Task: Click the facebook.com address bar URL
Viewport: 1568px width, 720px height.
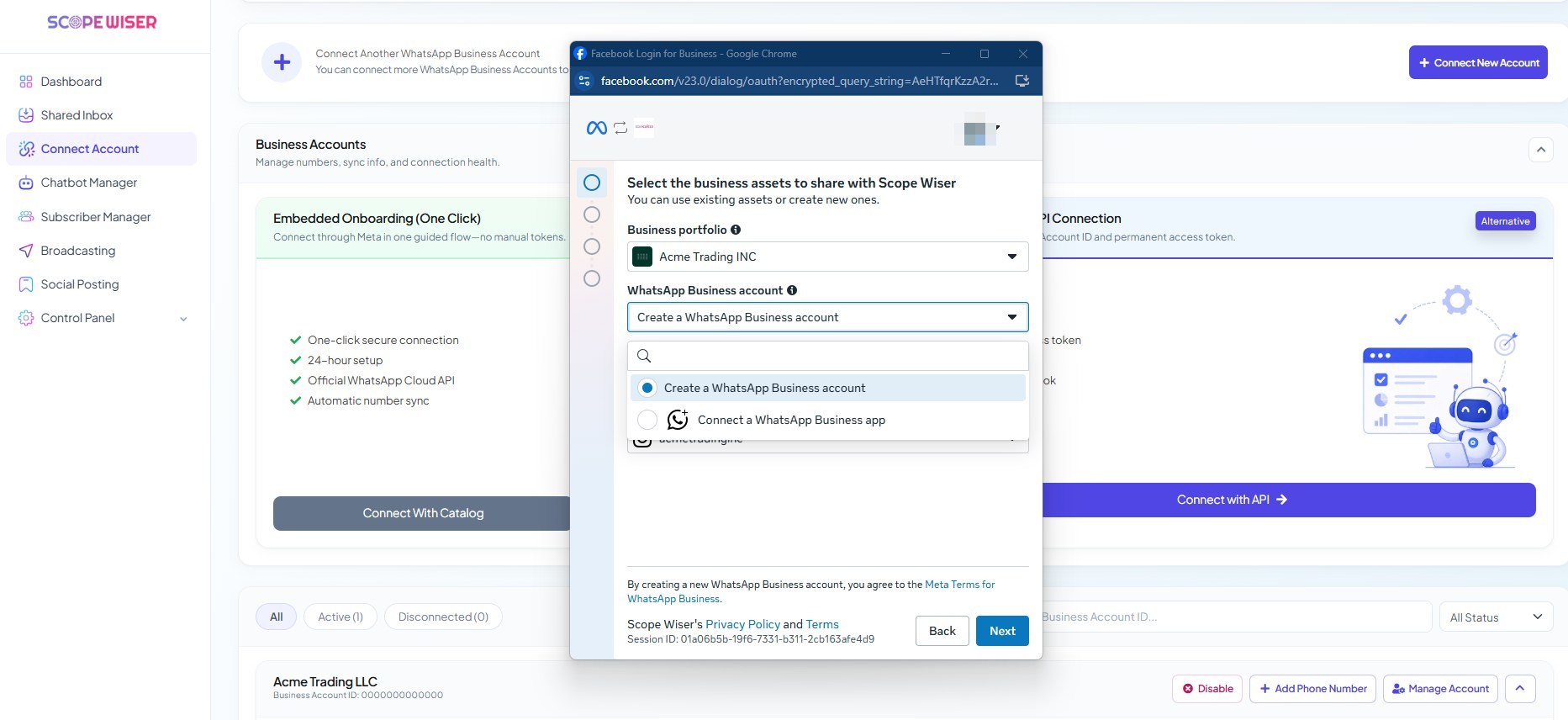Action: pyautogui.click(x=800, y=81)
